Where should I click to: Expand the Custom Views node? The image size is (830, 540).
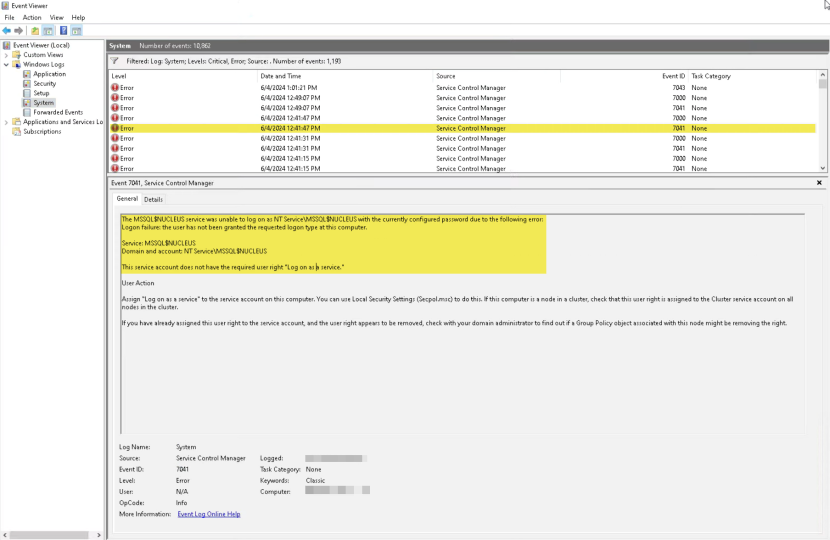click(x=6, y=55)
